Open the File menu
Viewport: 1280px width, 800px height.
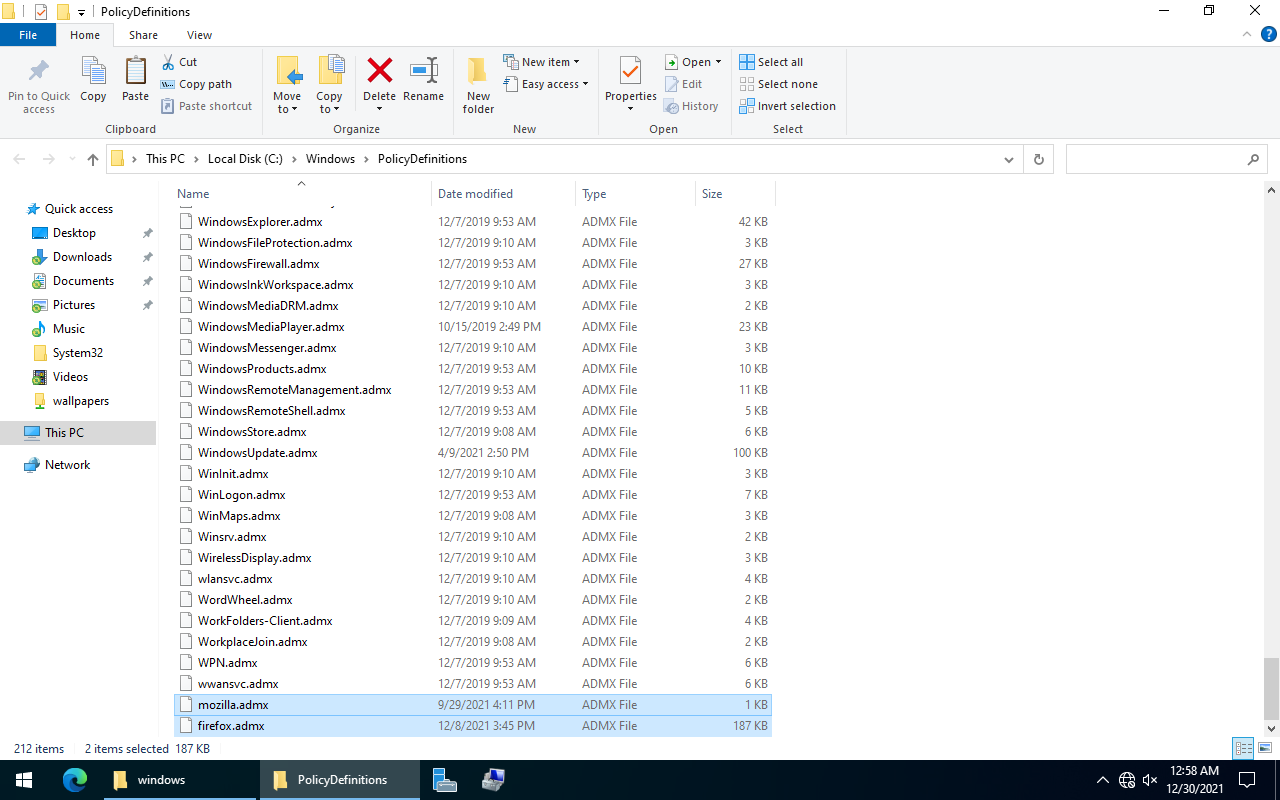(28, 35)
